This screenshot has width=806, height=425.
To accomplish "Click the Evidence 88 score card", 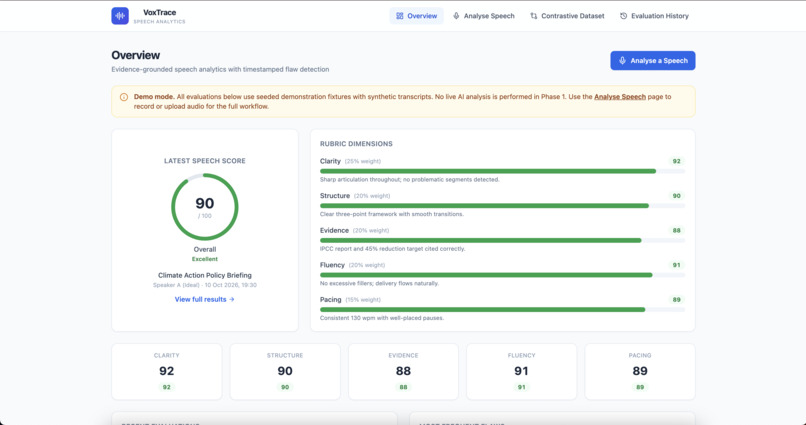I will pos(404,372).
